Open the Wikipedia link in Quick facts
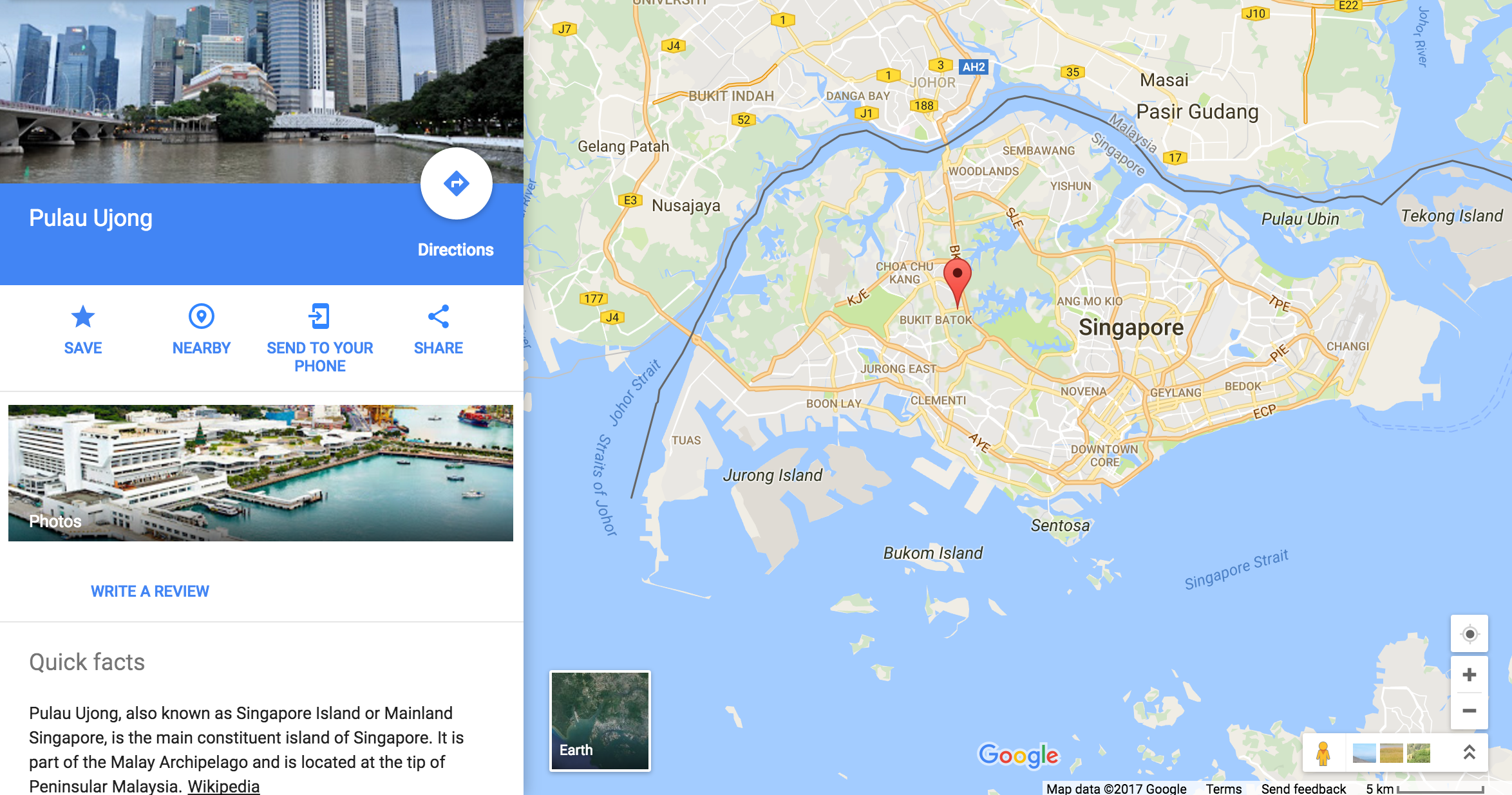The image size is (1512, 795). coord(223,786)
